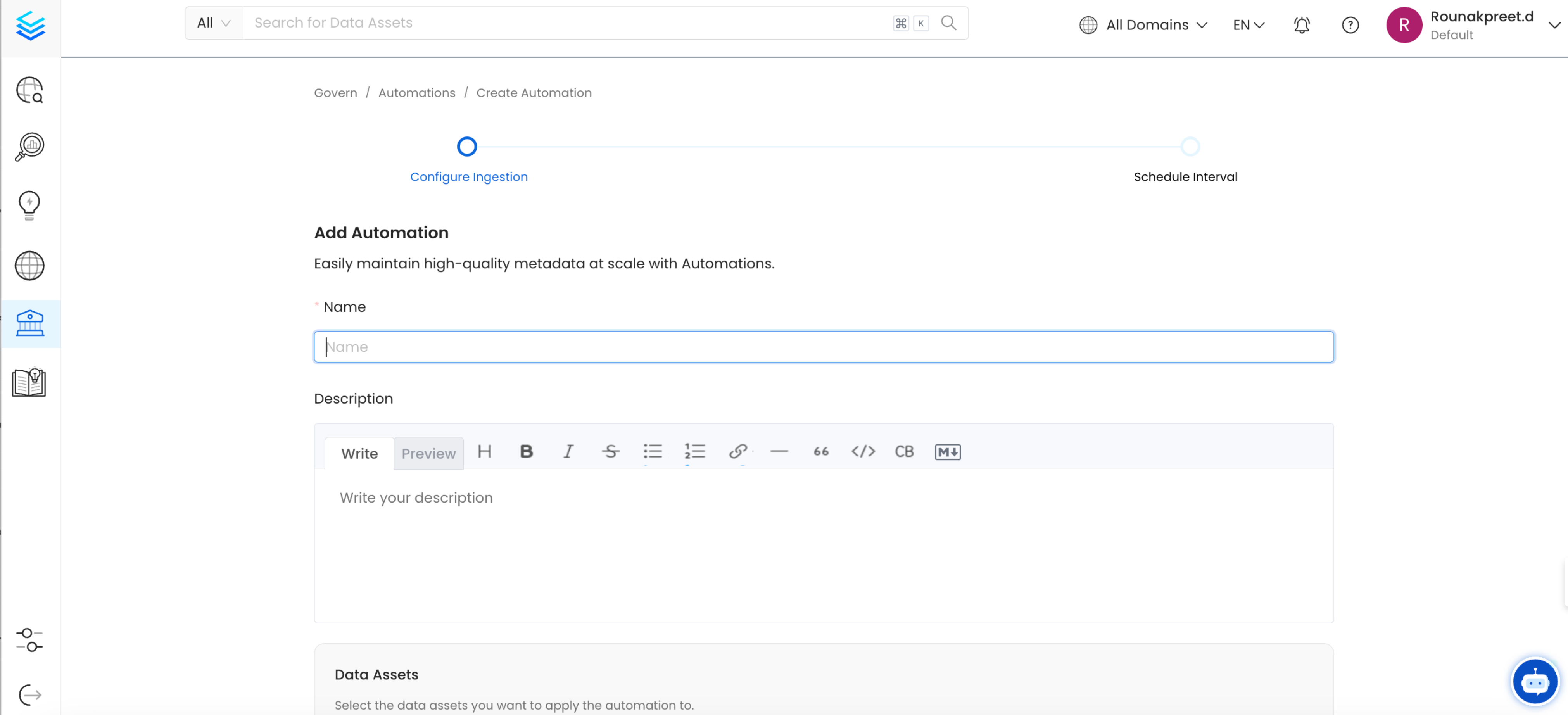Open the Govern section in the sidebar
This screenshot has width=1568, height=715.
[30, 323]
